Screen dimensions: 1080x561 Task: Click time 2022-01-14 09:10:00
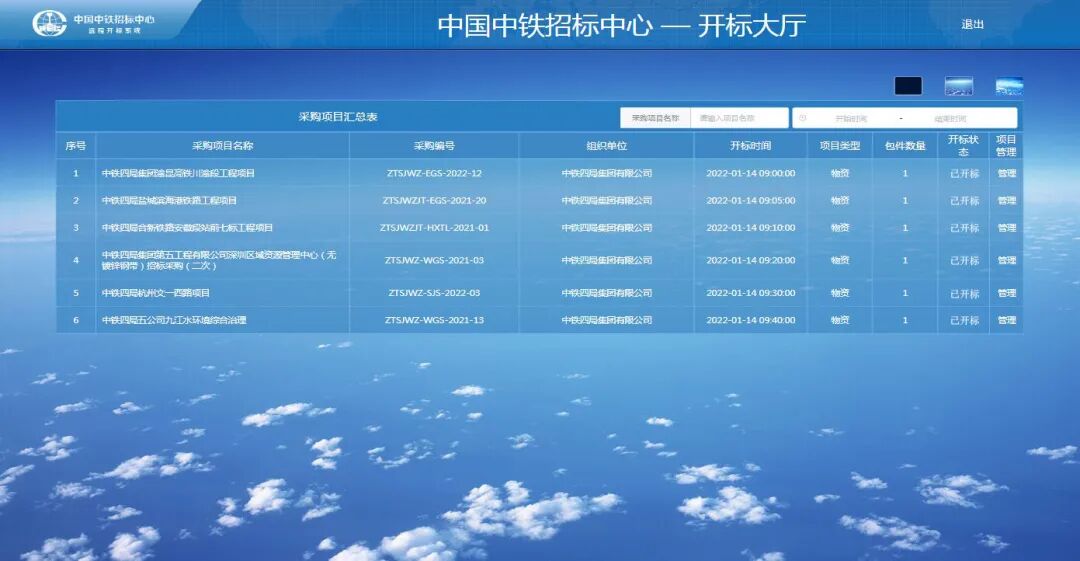[751, 228]
